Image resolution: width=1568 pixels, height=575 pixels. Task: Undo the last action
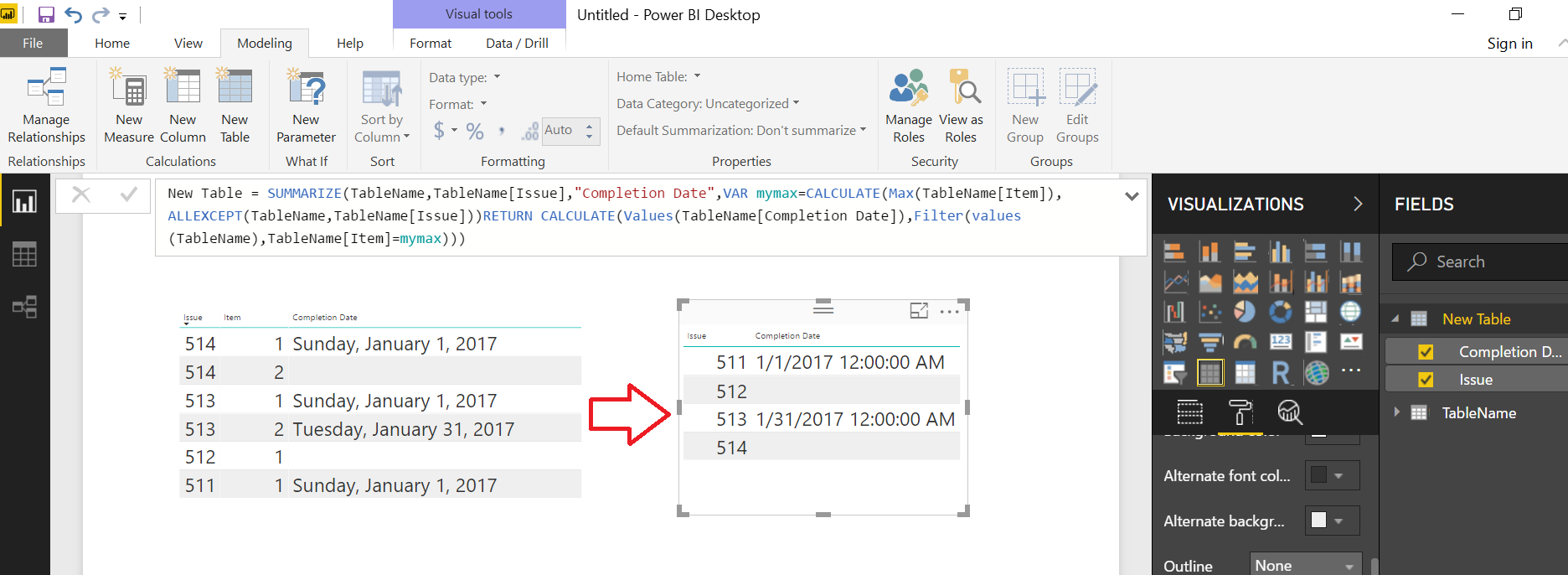73,15
